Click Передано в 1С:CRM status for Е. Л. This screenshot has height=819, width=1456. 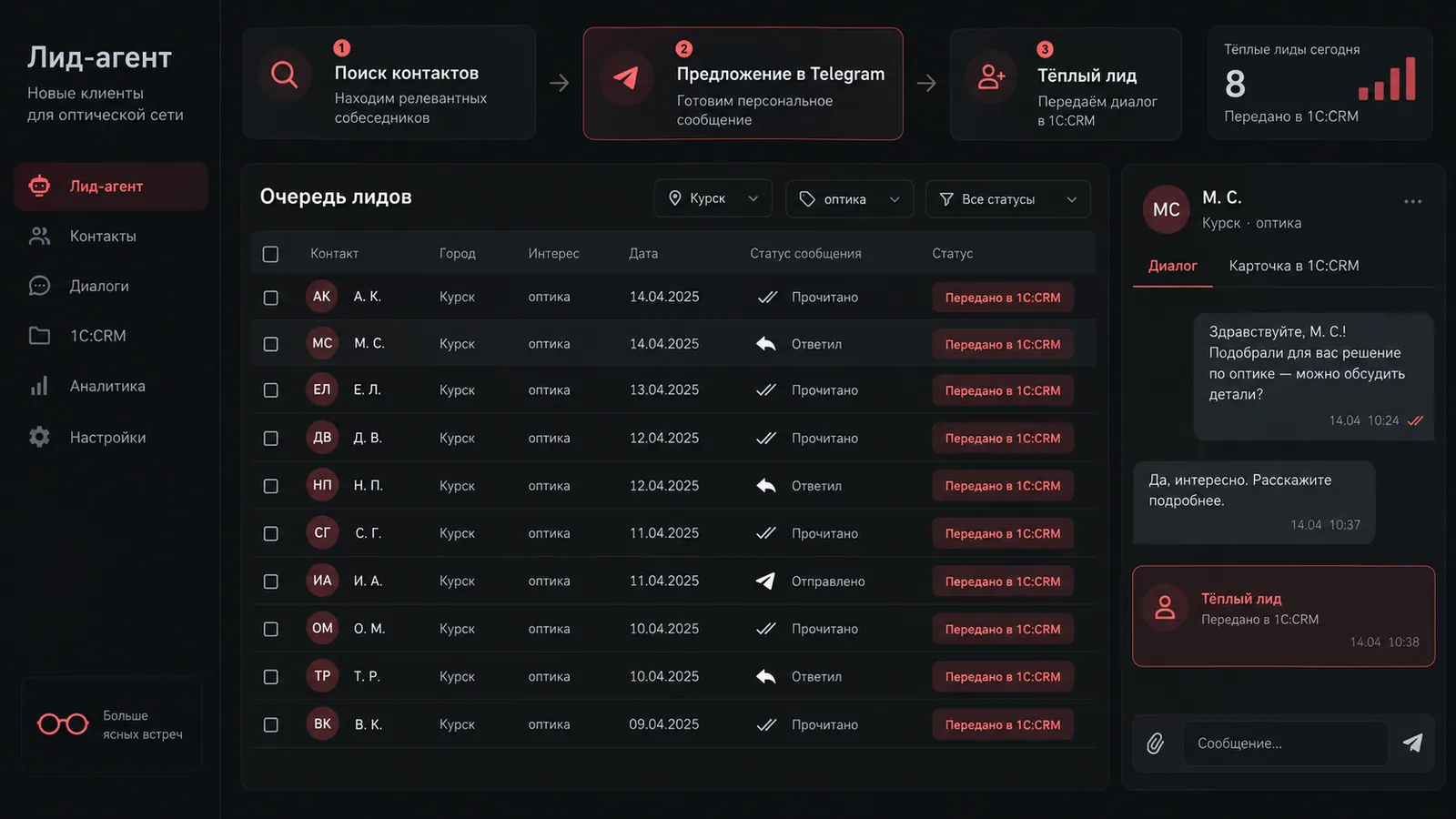click(x=1003, y=390)
